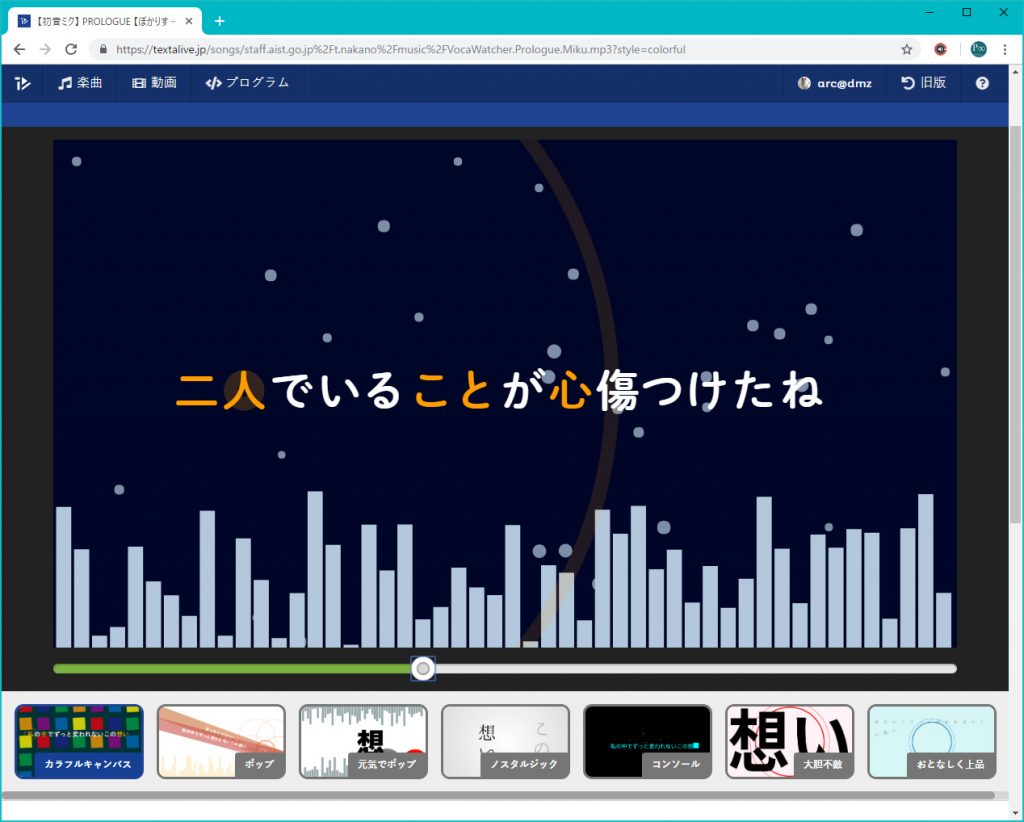Open the 動画 (videos) menu
This screenshot has height=822, width=1024.
(x=154, y=83)
